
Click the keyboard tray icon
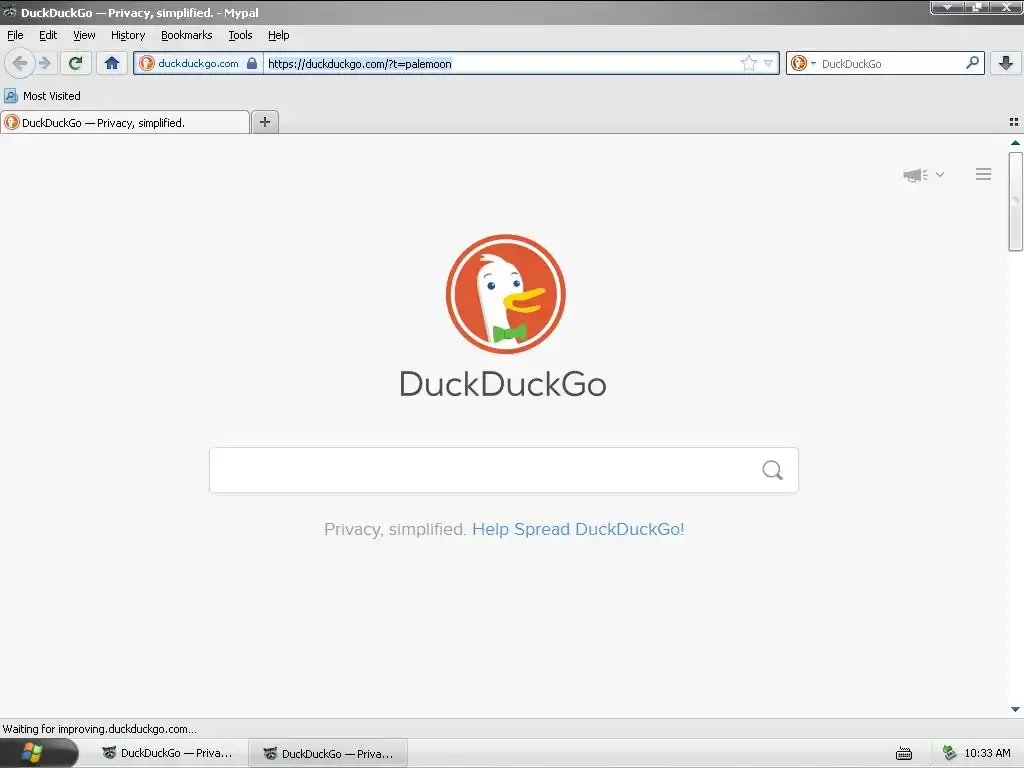904,754
